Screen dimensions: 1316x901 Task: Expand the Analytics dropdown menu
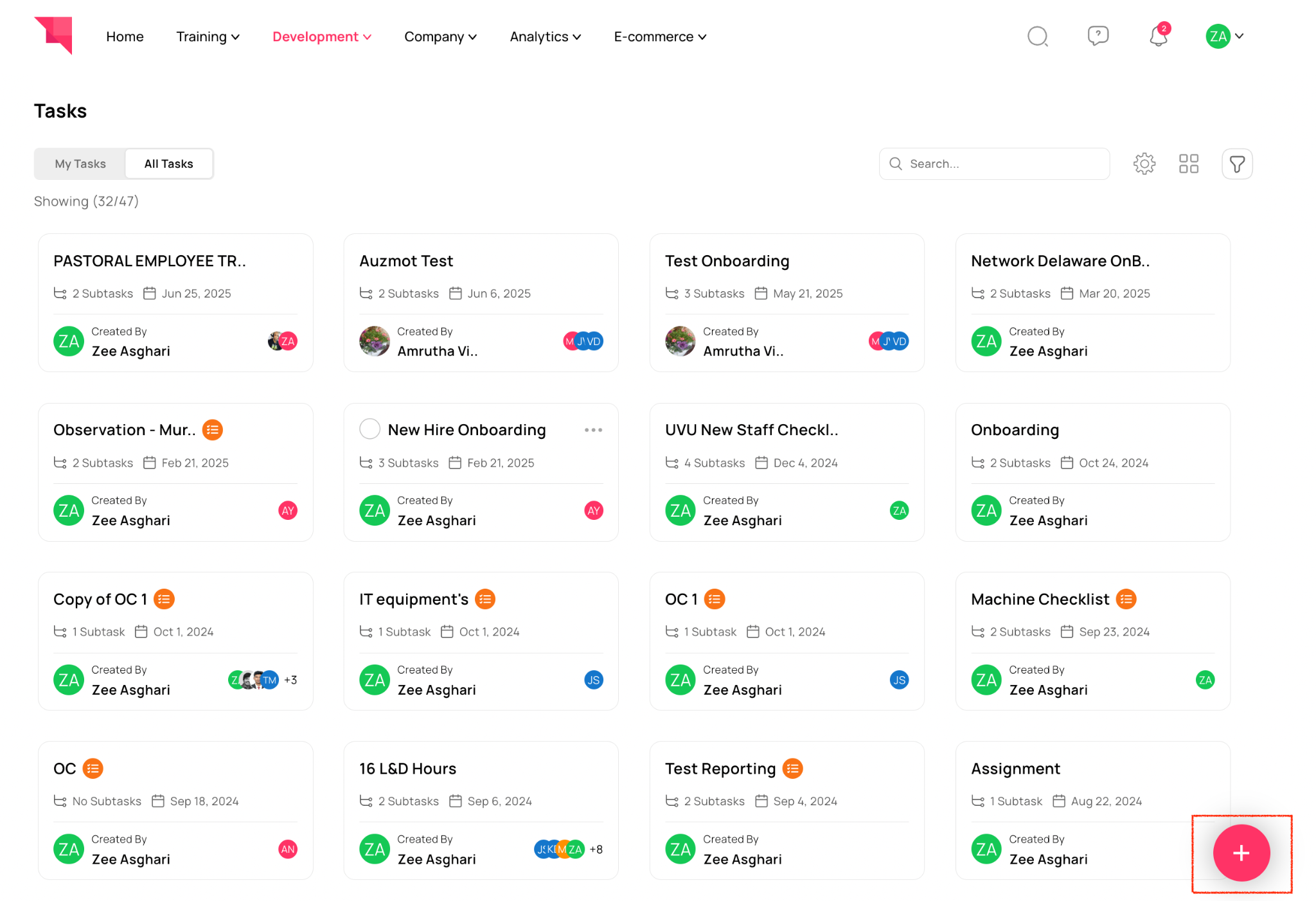coord(545,37)
